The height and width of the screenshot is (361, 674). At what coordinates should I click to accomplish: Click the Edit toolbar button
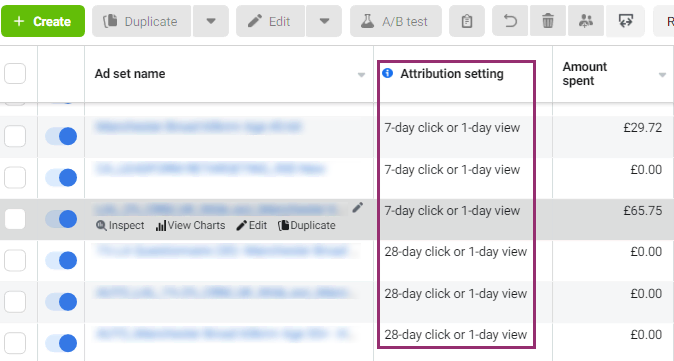(x=270, y=21)
